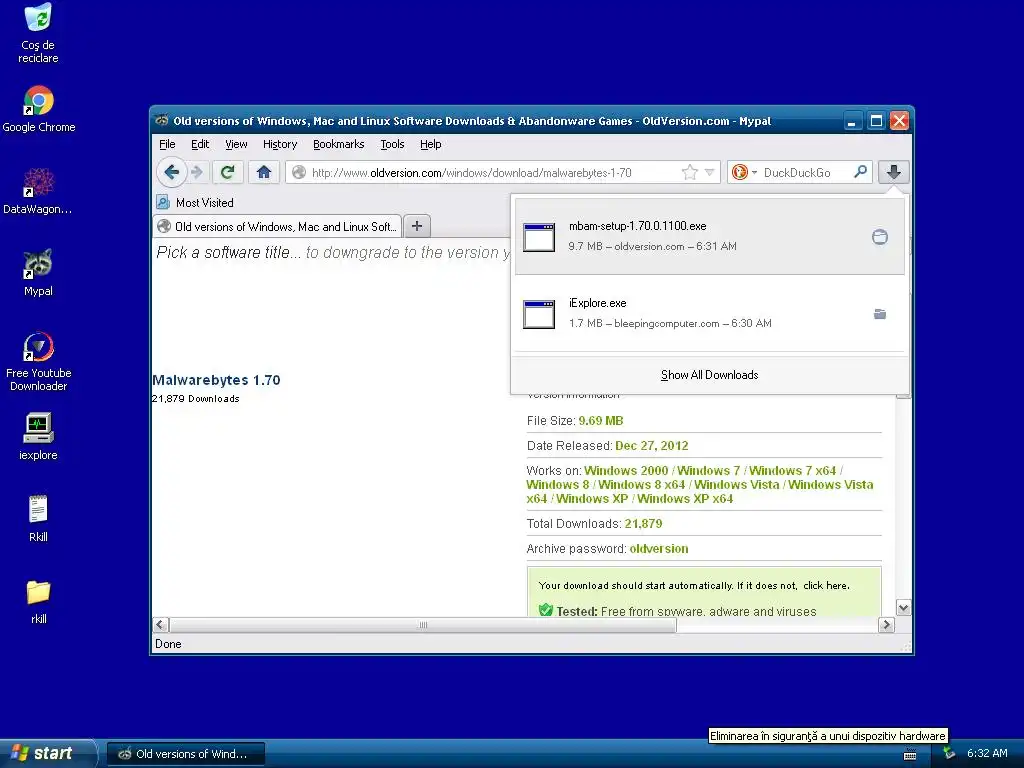Open the File menu

coord(167,144)
